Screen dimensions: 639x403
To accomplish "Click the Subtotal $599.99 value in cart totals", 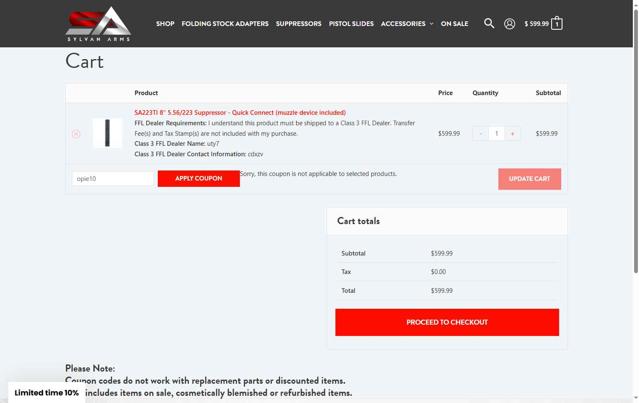I will point(442,253).
